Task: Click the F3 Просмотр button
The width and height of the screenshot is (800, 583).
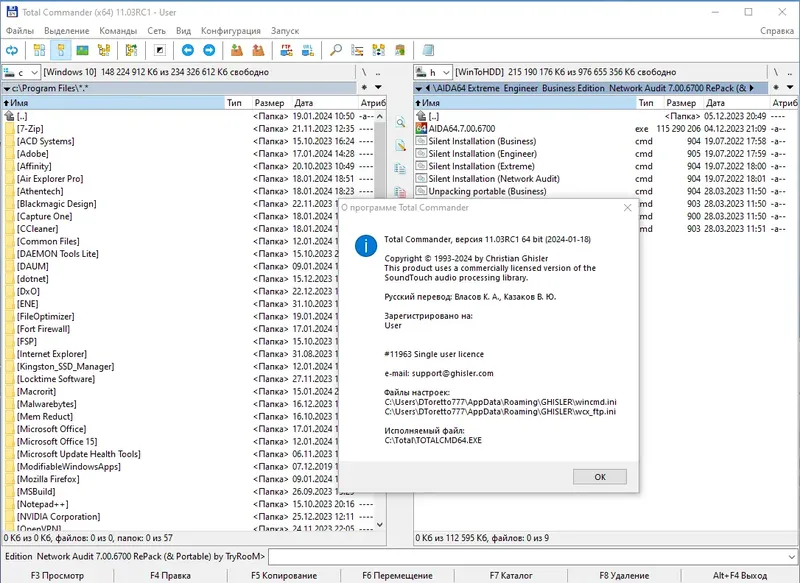Action: (x=57, y=575)
